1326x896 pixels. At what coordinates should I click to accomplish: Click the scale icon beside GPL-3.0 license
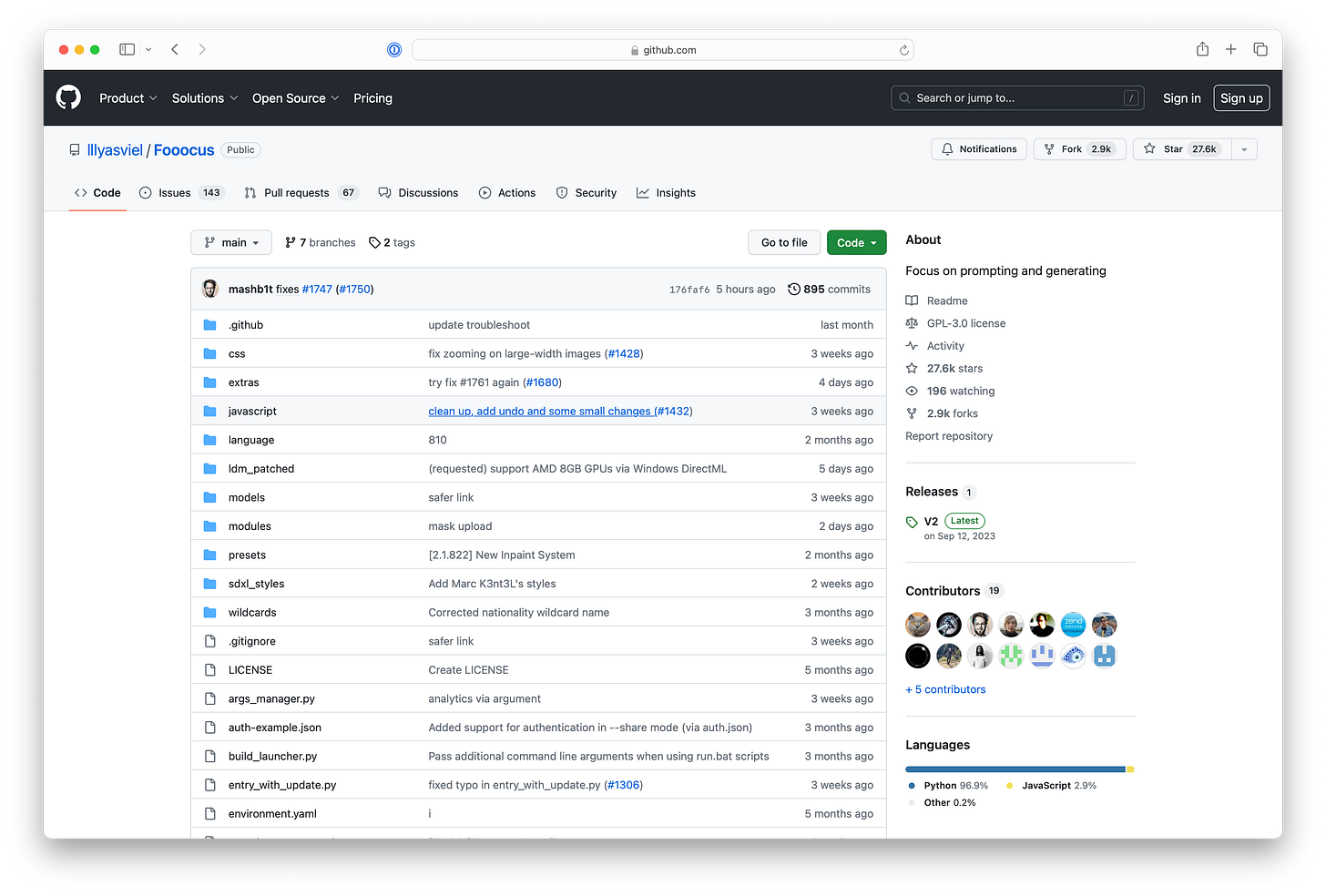tap(912, 323)
